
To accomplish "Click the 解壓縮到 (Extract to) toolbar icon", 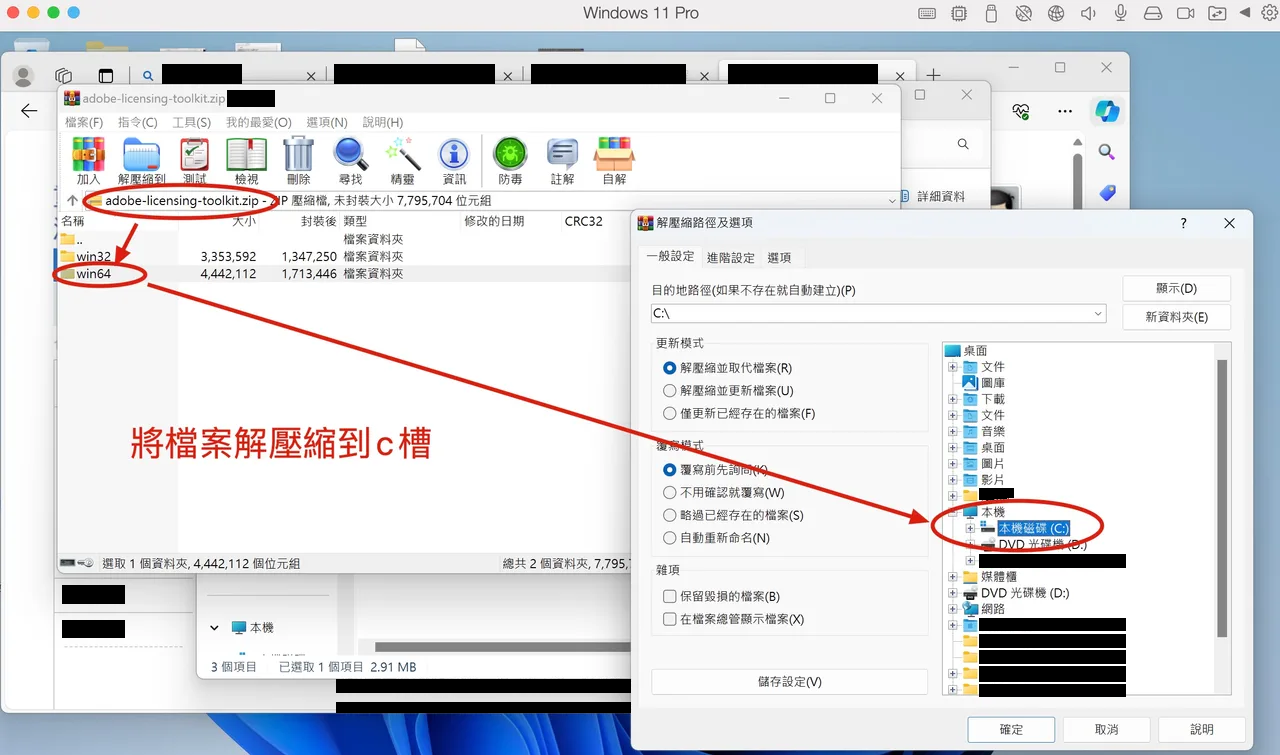I will click(x=141, y=161).
